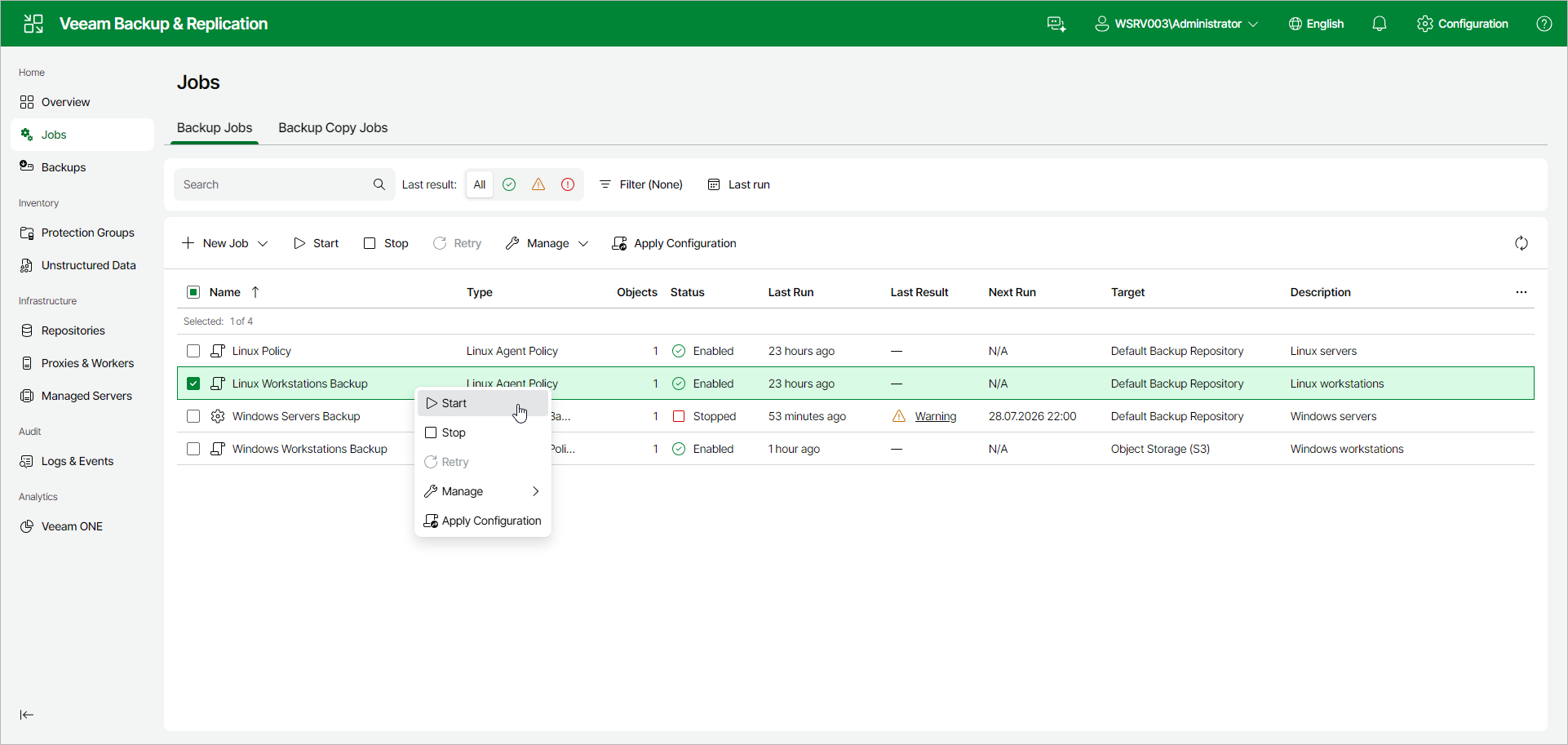Viewport: 1568px width, 745px height.
Task: Open the notifications bell
Action: (x=1380, y=24)
